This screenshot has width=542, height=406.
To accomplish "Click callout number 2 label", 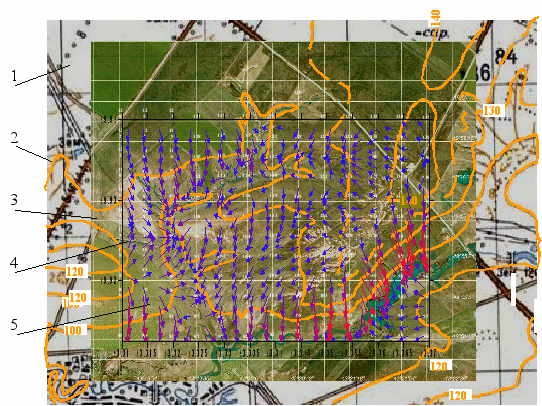I will pyautogui.click(x=14, y=138).
